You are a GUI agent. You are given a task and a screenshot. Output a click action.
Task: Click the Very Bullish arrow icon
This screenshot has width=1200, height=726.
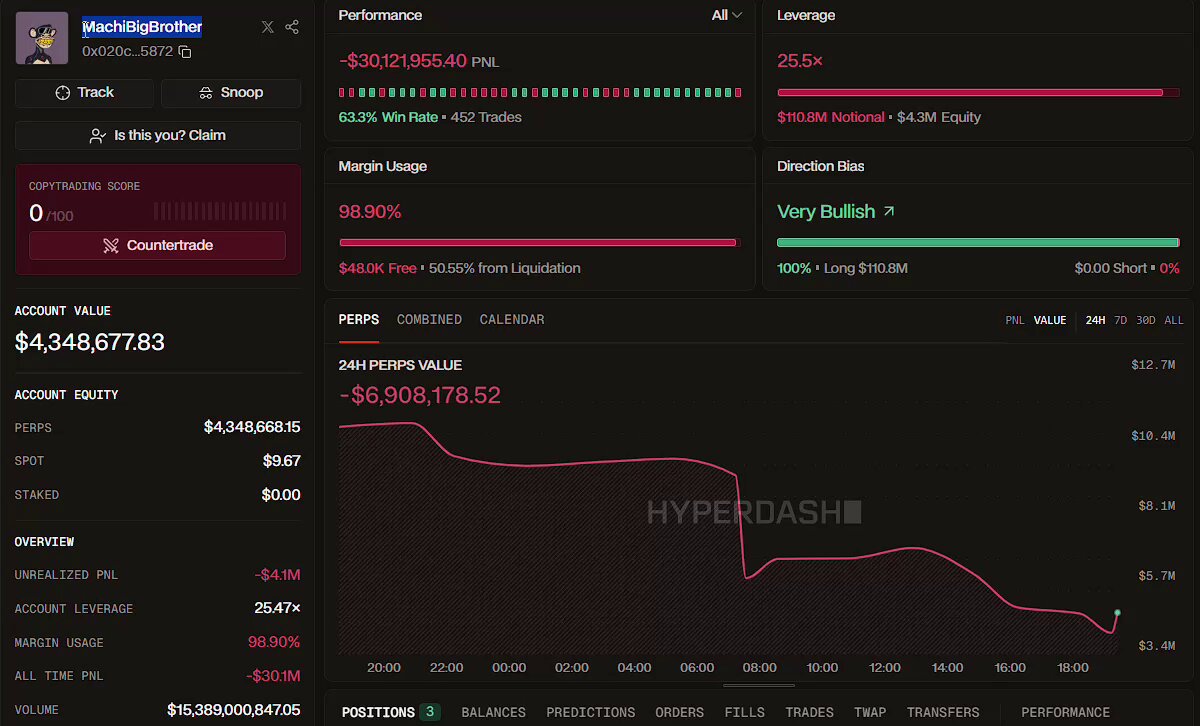[889, 212]
